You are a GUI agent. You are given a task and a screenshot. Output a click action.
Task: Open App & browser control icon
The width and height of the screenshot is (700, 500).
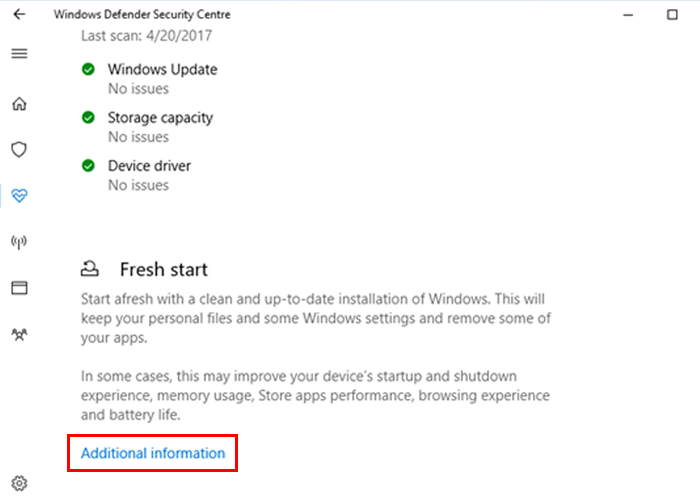[19, 288]
